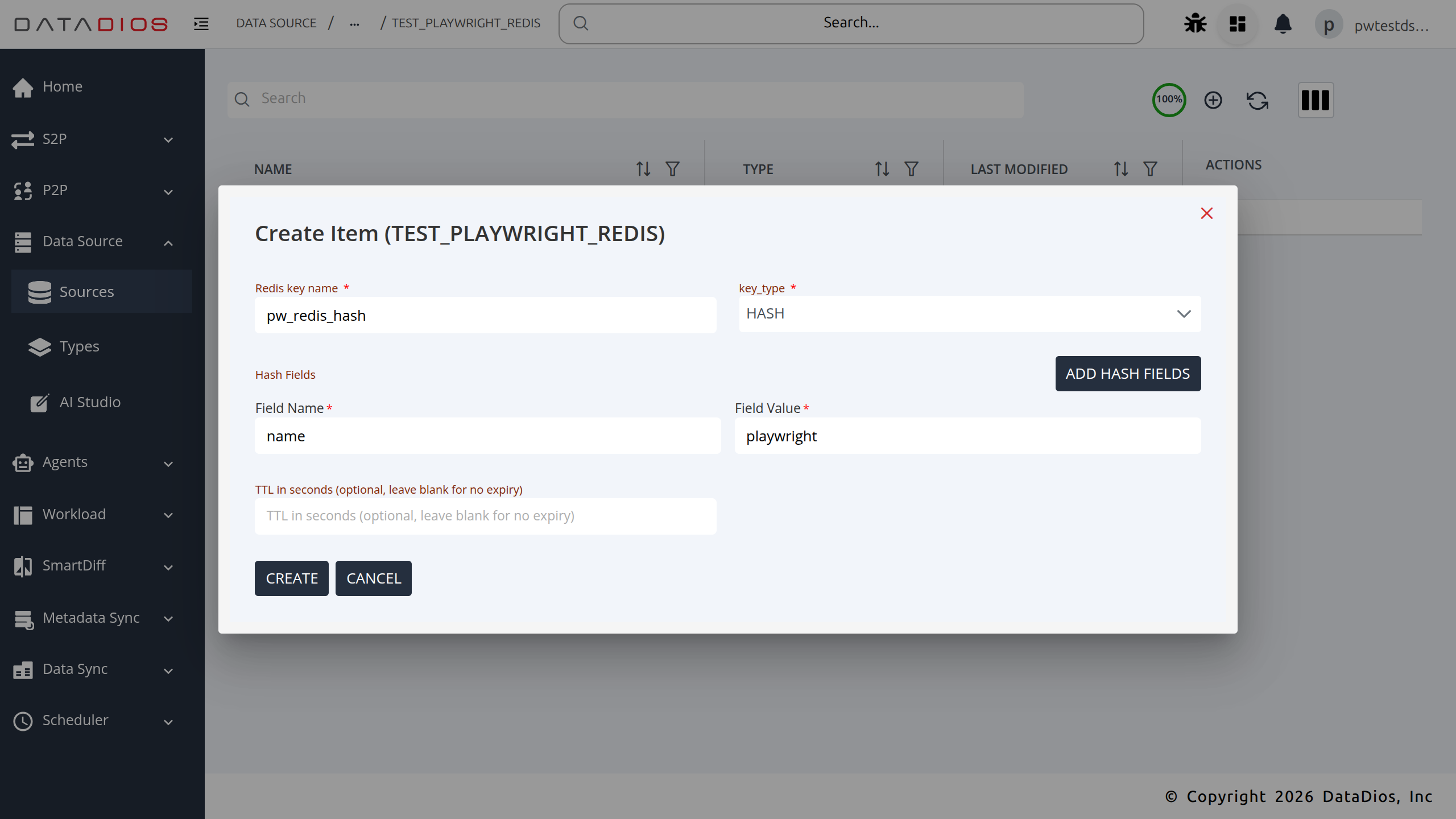
Task: Filter the TYPE column
Action: pyautogui.click(x=911, y=169)
